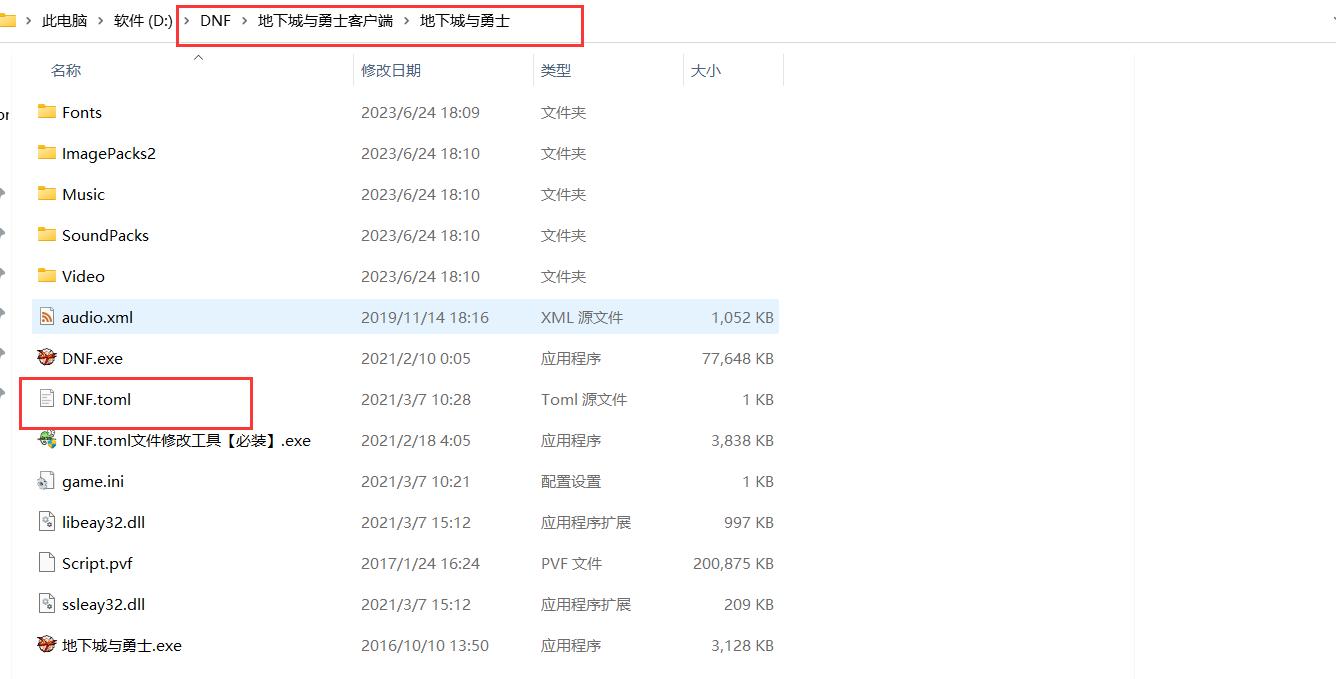This screenshot has width=1336, height=679.
Task: Launch DNF.exe via its application icon
Action: [47, 357]
